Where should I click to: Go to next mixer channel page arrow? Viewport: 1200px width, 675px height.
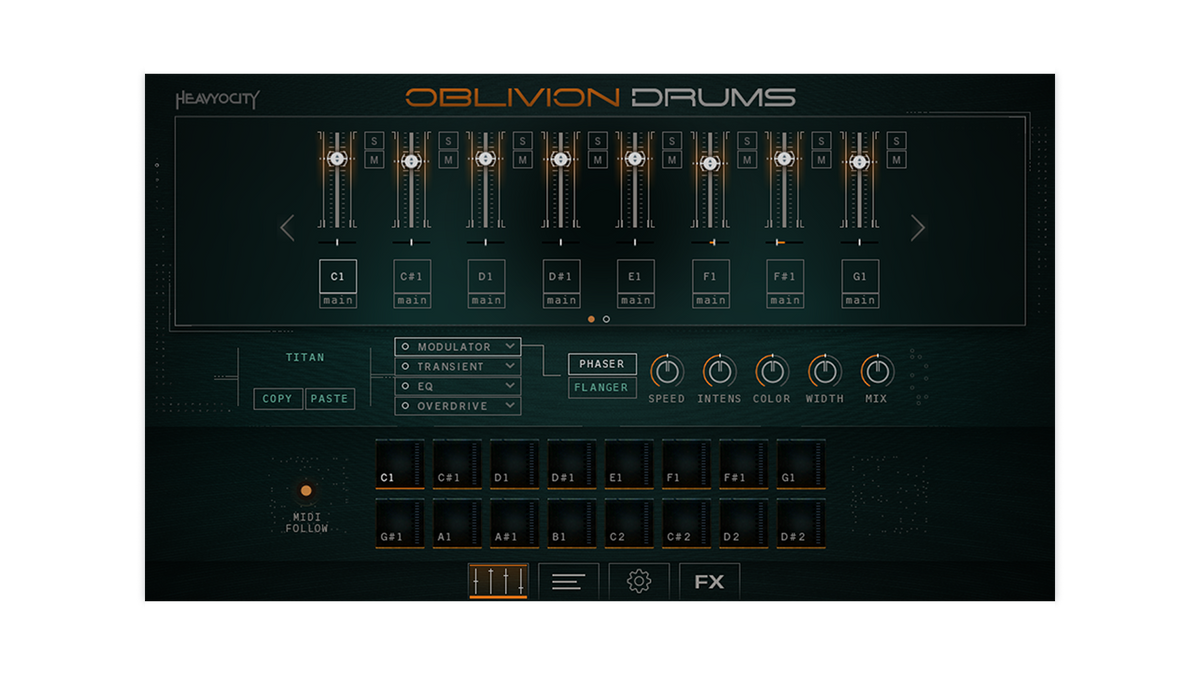(x=918, y=228)
